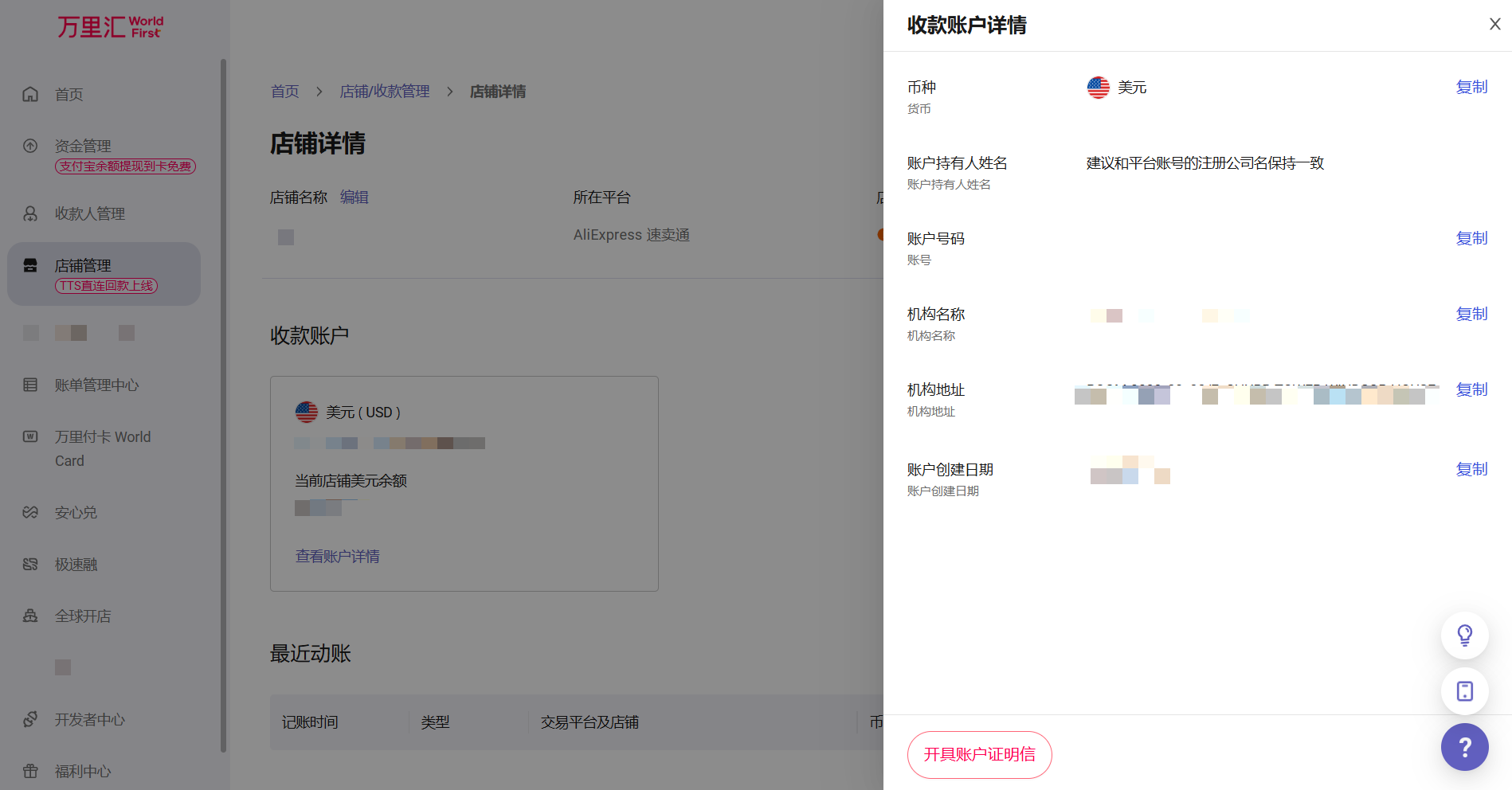
Task: Select 店铺管理 in the sidebar
Action: coord(104,274)
